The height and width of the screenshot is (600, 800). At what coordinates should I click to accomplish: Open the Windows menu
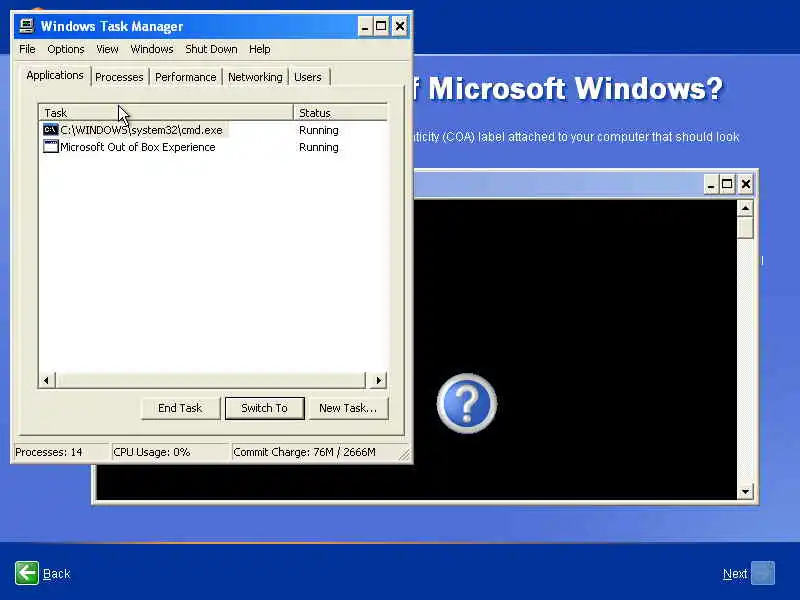152,49
